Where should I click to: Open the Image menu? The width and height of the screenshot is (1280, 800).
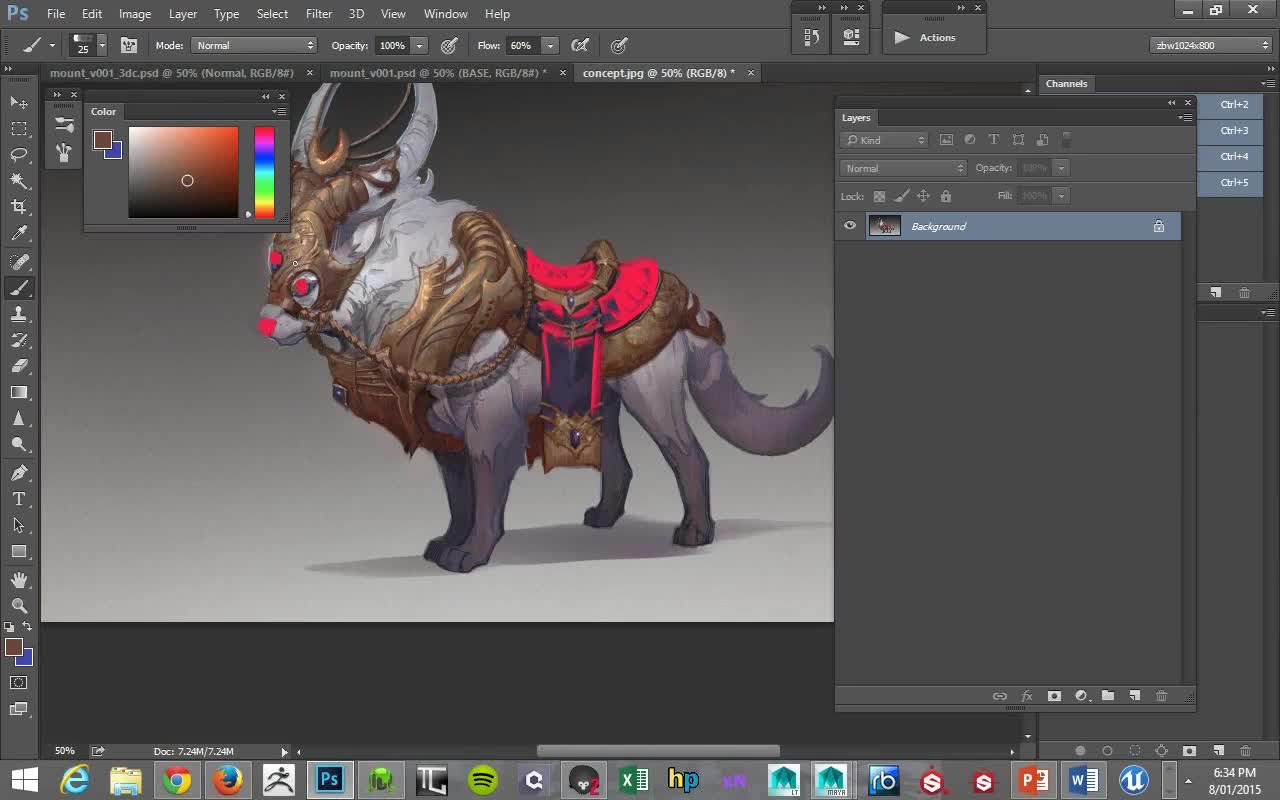pos(135,14)
